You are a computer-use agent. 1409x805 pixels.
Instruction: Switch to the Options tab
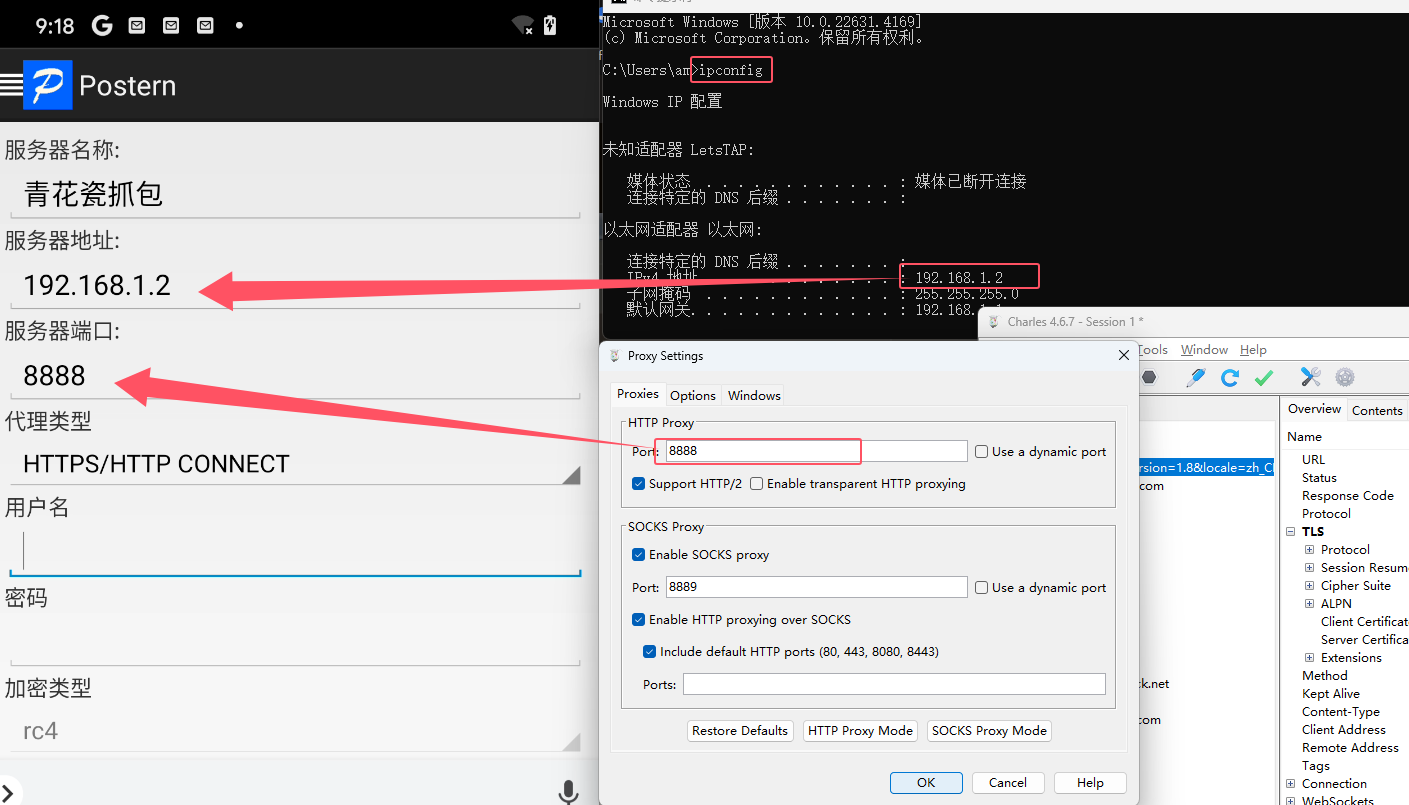click(x=693, y=396)
